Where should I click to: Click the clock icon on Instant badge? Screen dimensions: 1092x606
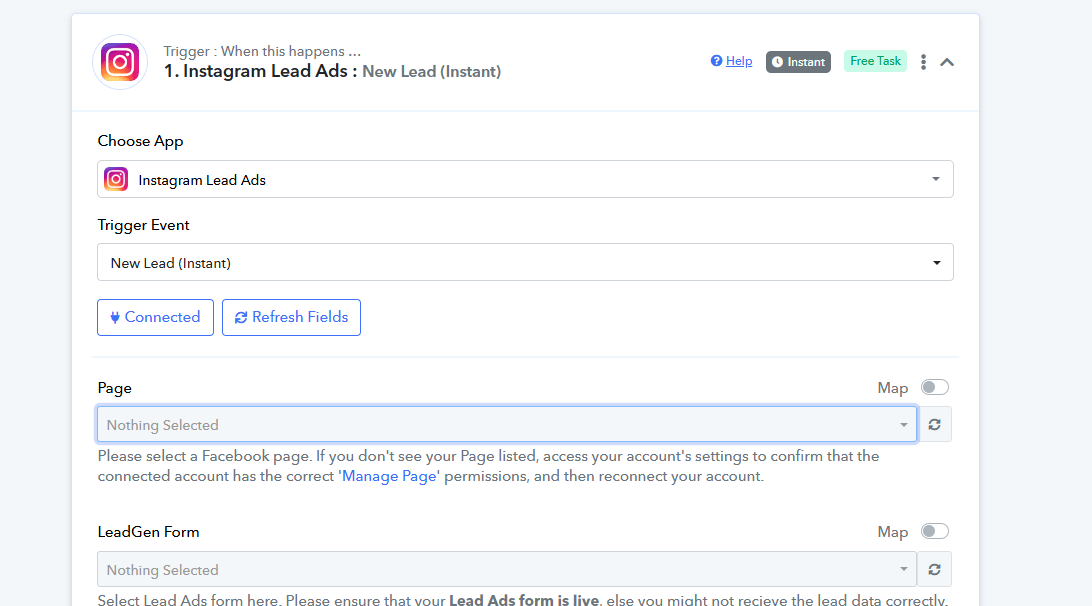point(777,62)
